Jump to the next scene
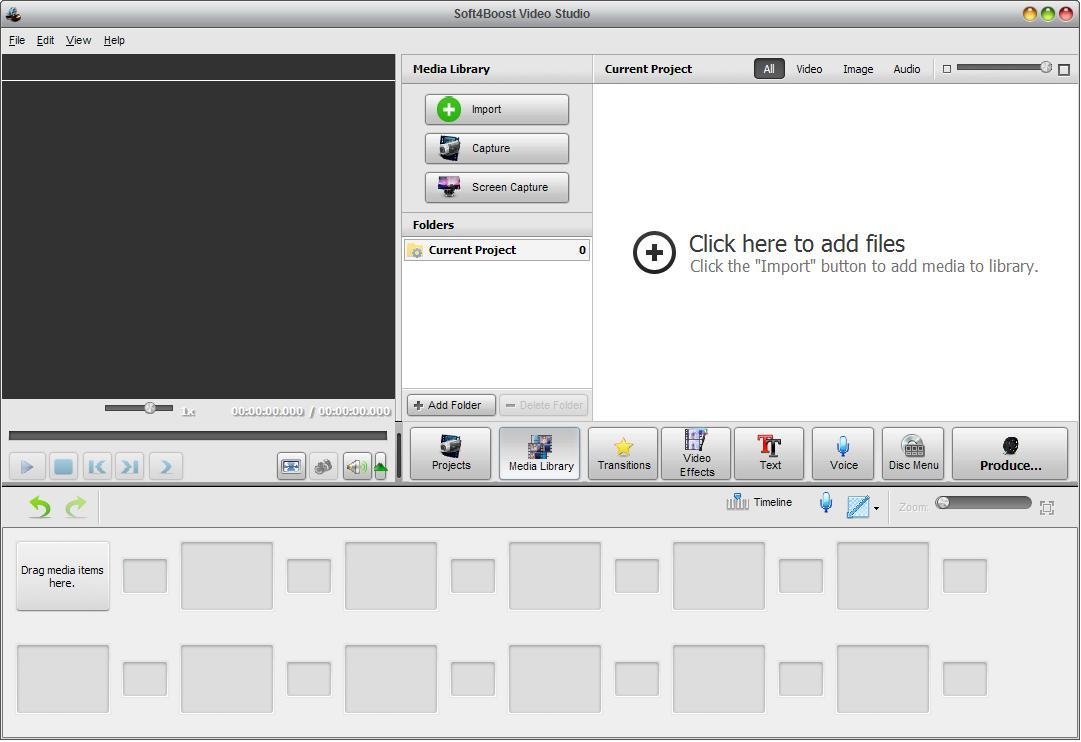 point(165,467)
